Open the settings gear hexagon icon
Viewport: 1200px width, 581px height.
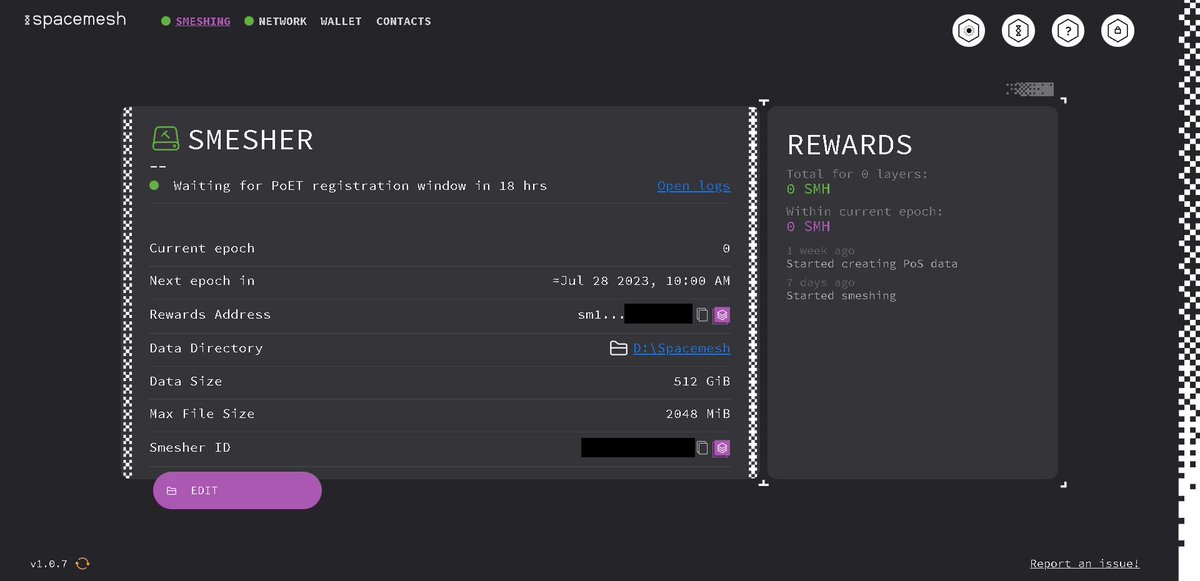pos(968,31)
